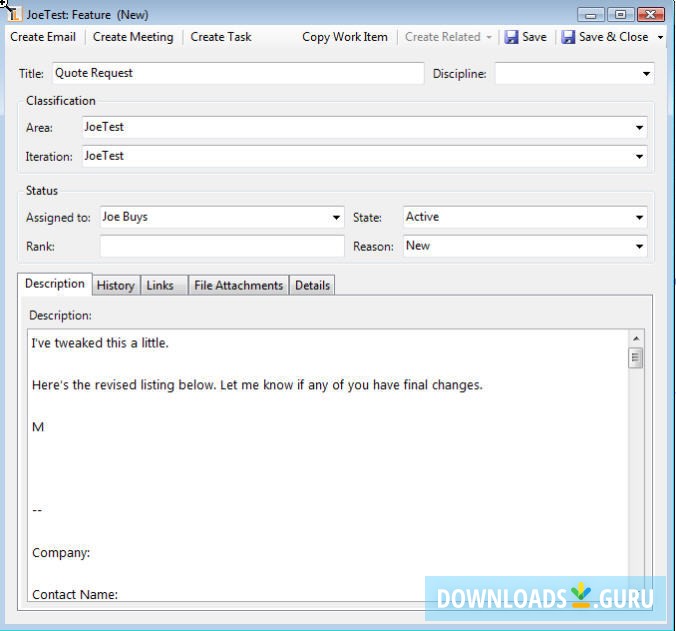
Task: Close the JoeTest Feature window
Action: point(651,15)
